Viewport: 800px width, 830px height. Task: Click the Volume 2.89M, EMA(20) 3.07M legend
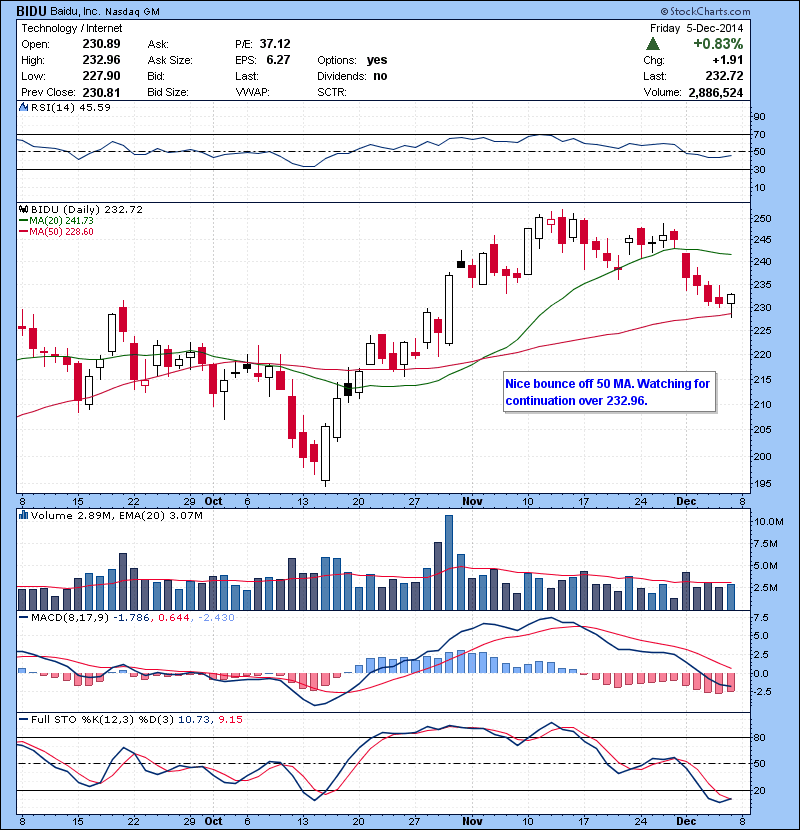(116, 515)
